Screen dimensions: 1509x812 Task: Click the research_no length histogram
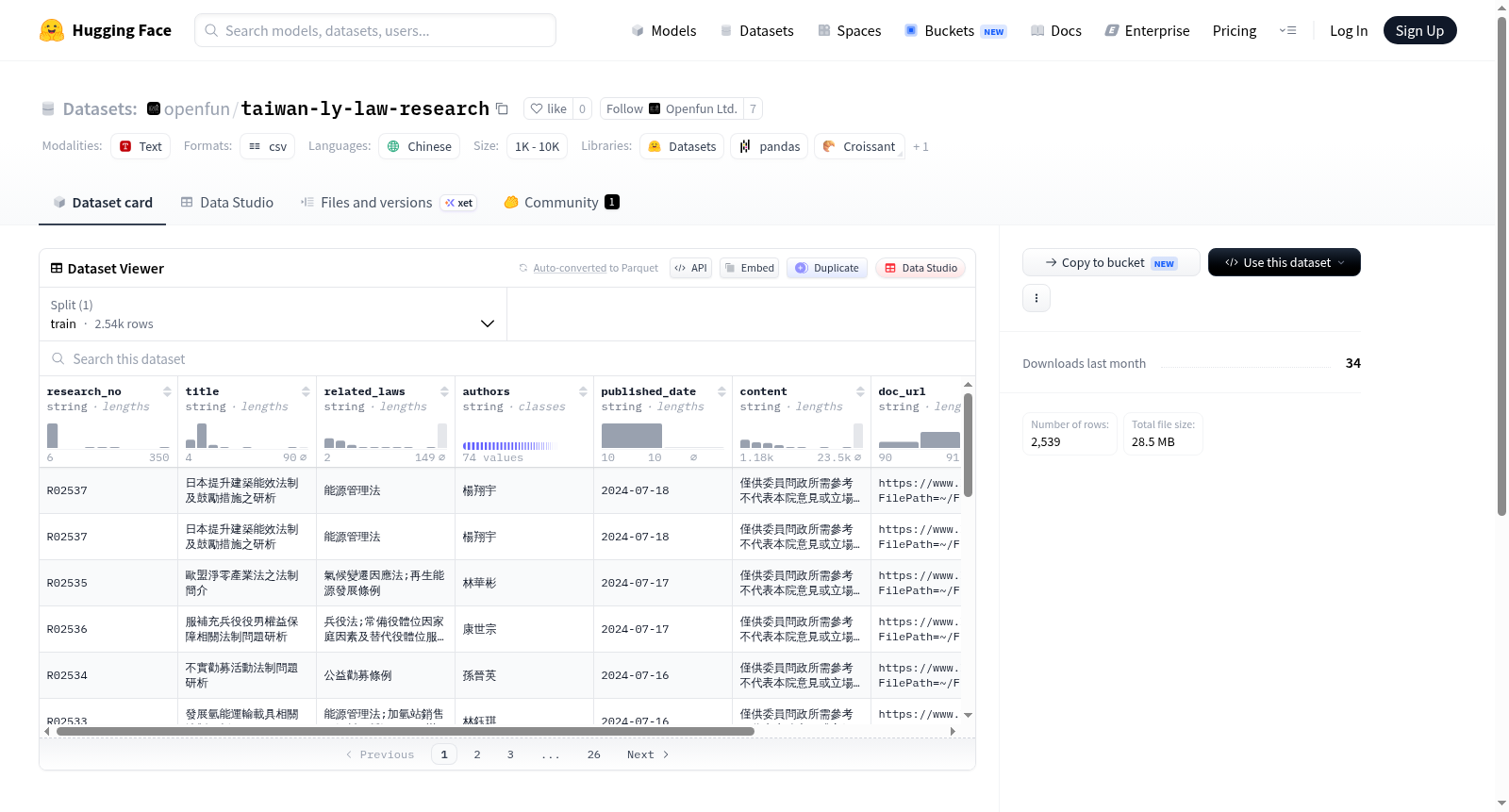pos(108,436)
